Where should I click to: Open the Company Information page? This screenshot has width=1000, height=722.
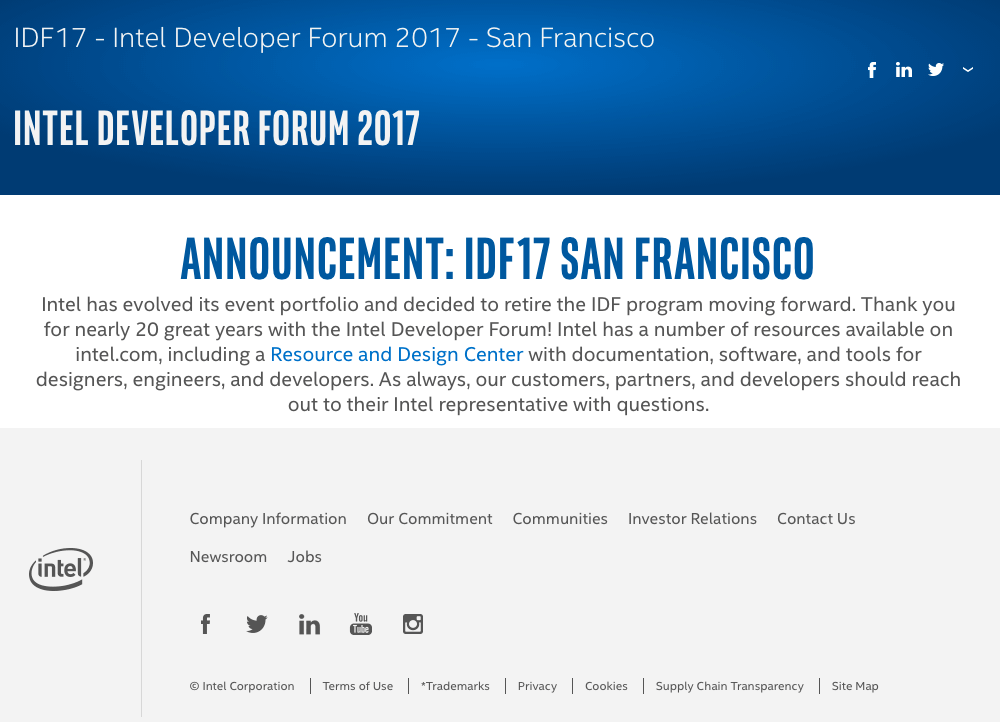click(x=268, y=519)
